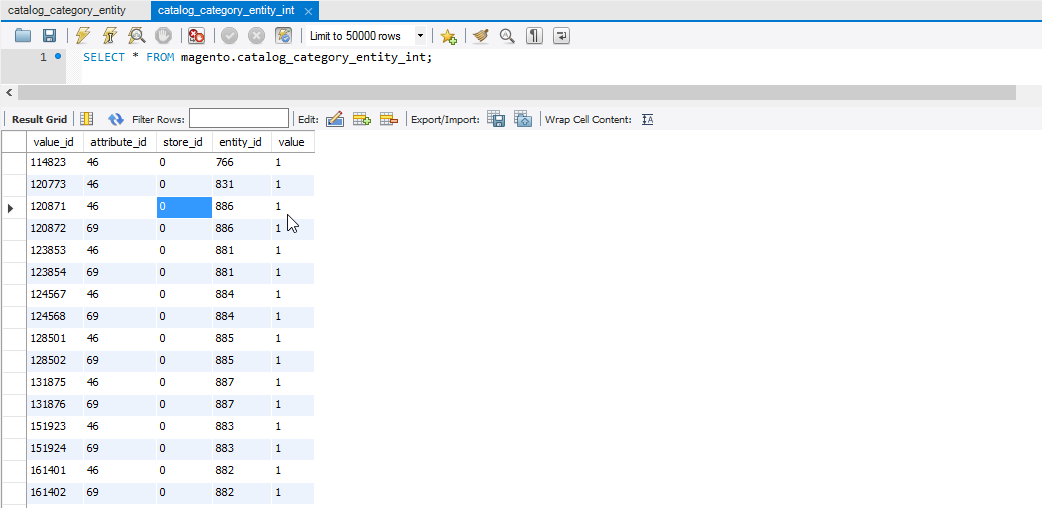Beautify the query with the broom icon
Image resolution: width=1042 pixels, height=508 pixels.
click(x=481, y=36)
